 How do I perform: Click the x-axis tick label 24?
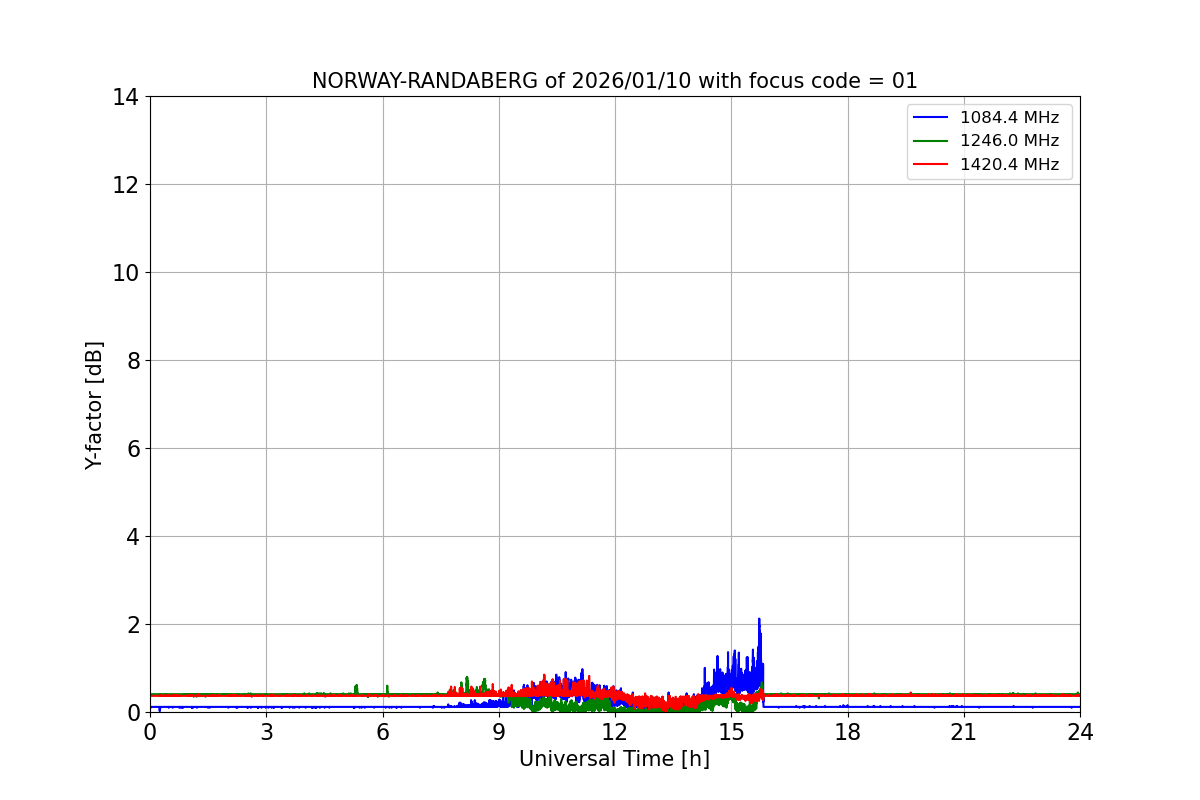1080,732
